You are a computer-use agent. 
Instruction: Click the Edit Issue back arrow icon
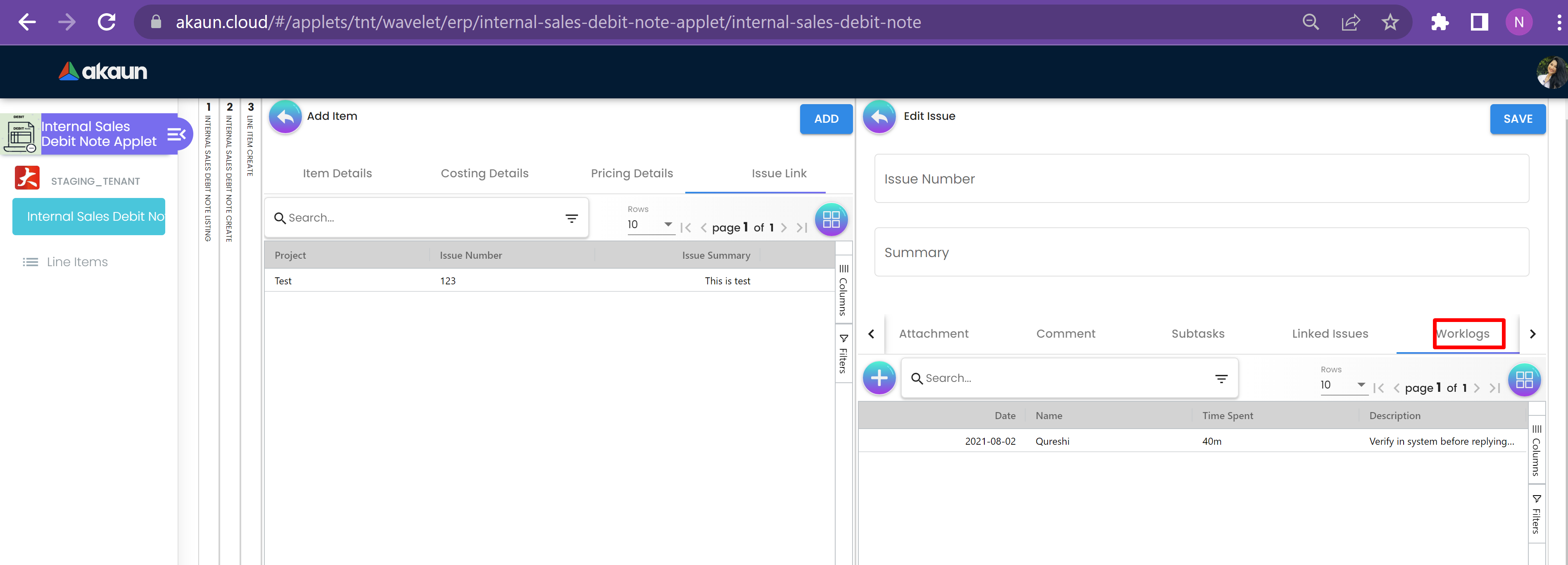879,116
